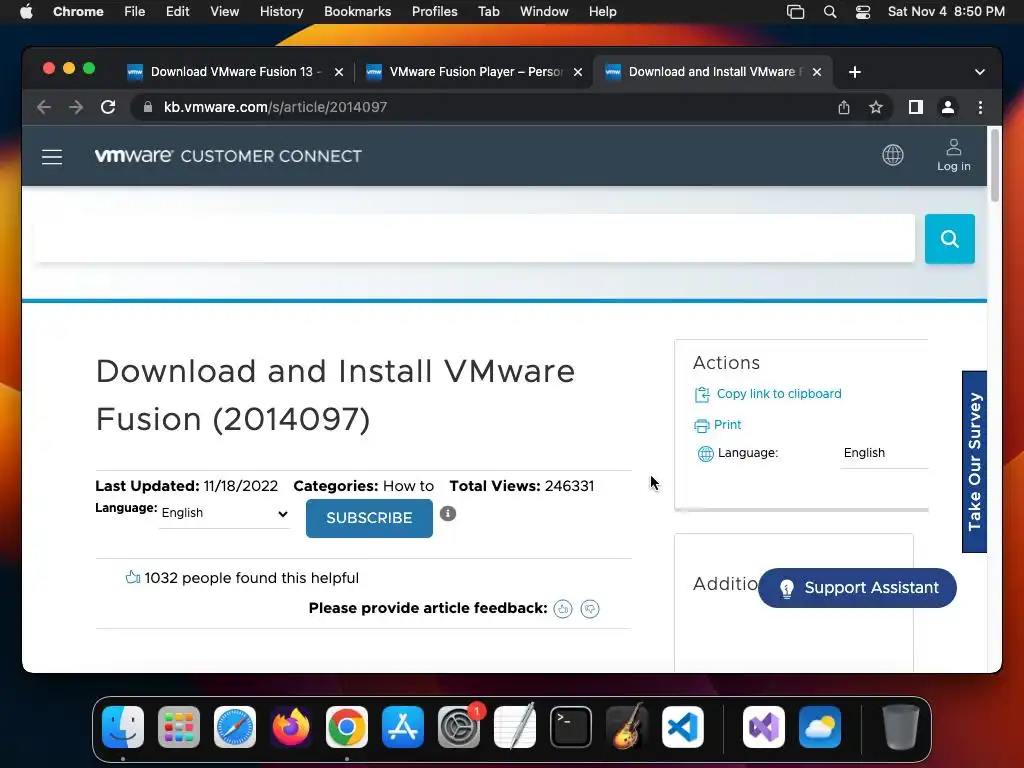Click the Subscribe button
1024x768 pixels.
pyautogui.click(x=369, y=518)
